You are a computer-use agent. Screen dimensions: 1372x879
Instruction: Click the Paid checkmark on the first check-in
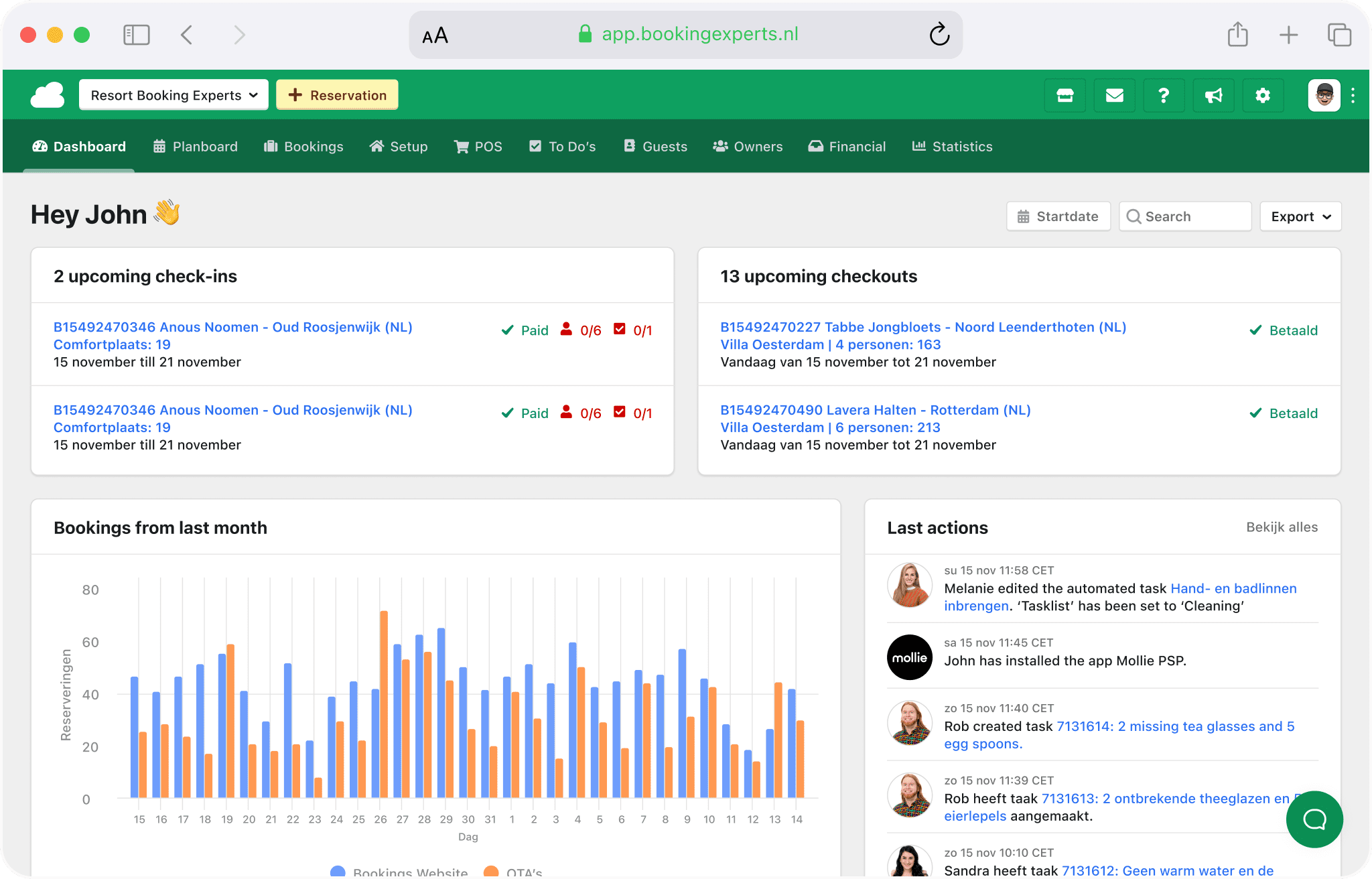[x=525, y=330]
